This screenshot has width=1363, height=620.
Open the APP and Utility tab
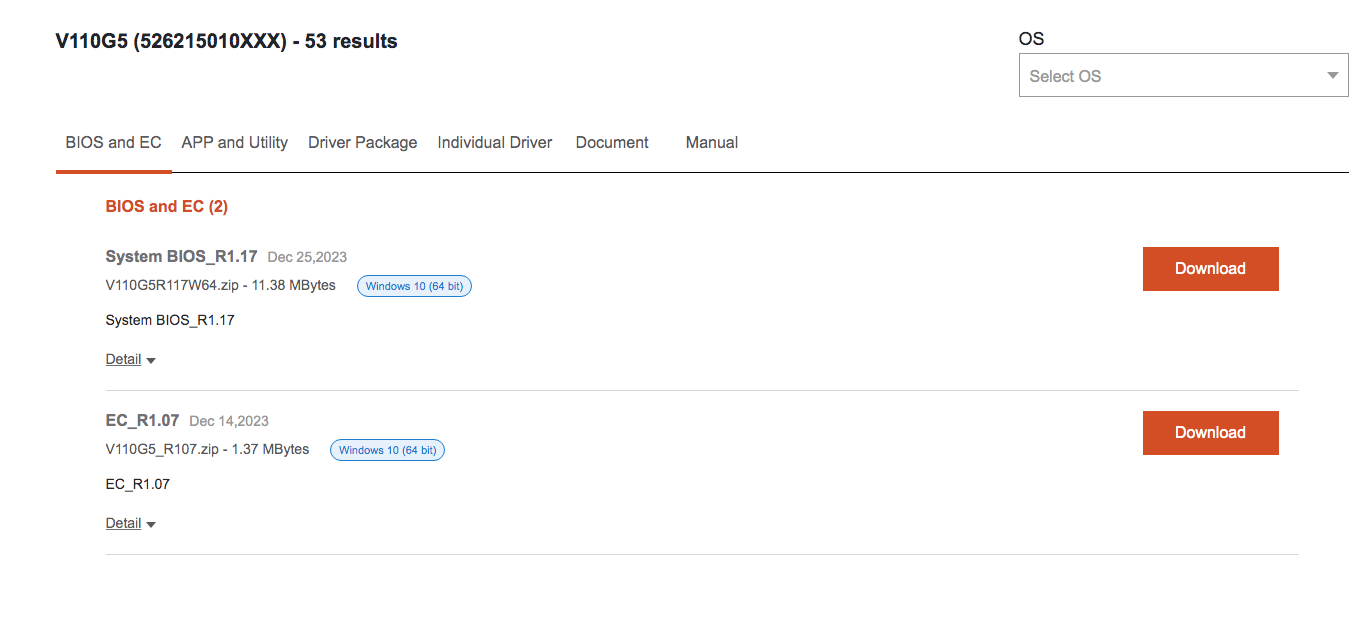(234, 143)
